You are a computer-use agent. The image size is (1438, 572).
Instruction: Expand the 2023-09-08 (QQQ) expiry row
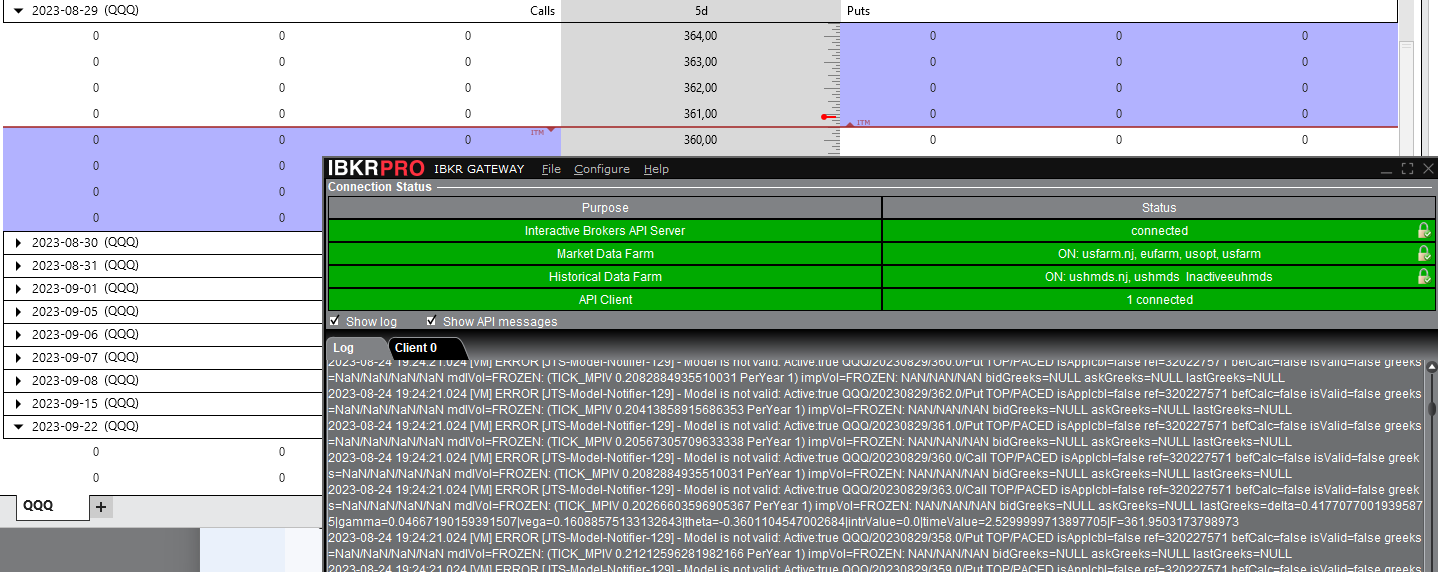click(18, 381)
